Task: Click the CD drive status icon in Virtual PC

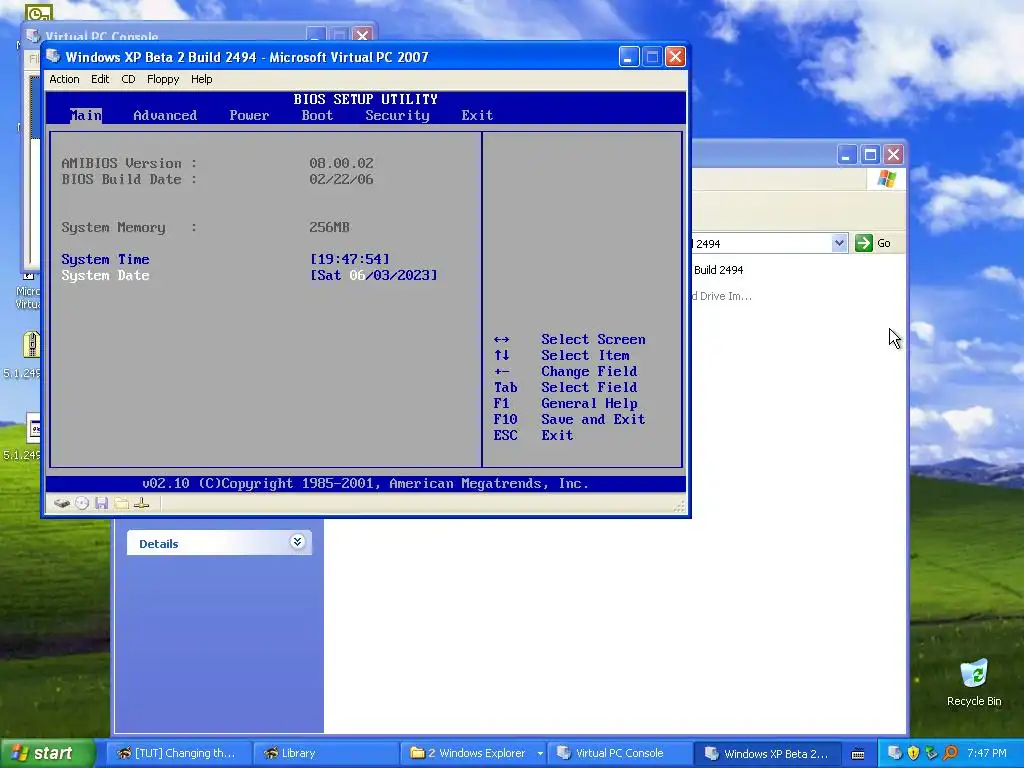Action: [82, 503]
